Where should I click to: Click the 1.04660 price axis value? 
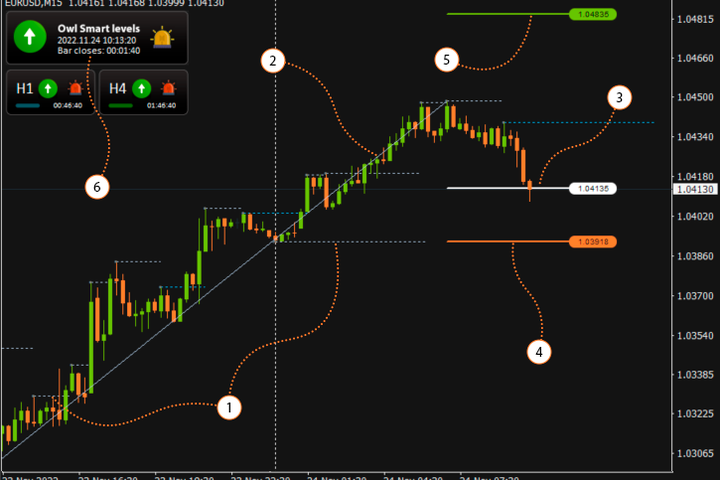(x=695, y=58)
